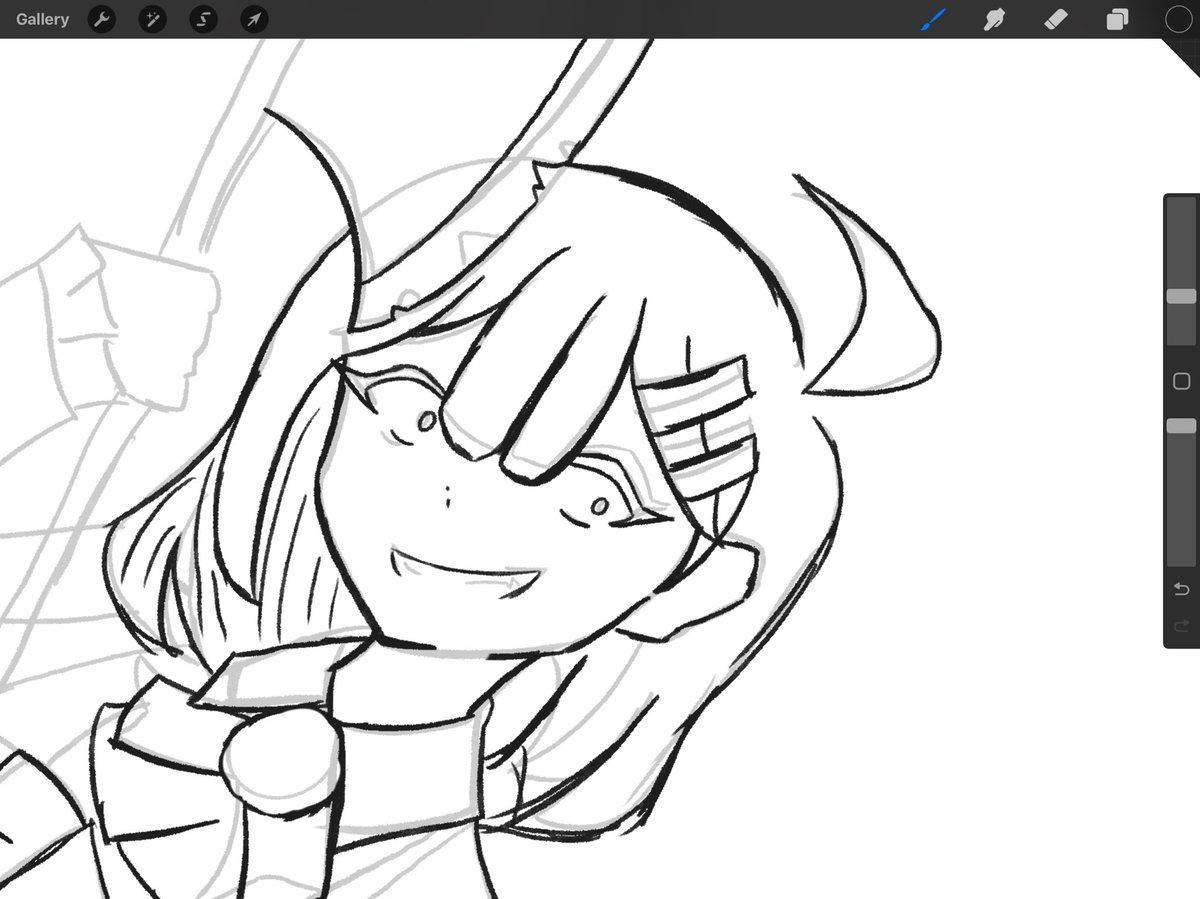Activate the Selection tool
Viewport: 1200px width, 899px height.
(203, 19)
